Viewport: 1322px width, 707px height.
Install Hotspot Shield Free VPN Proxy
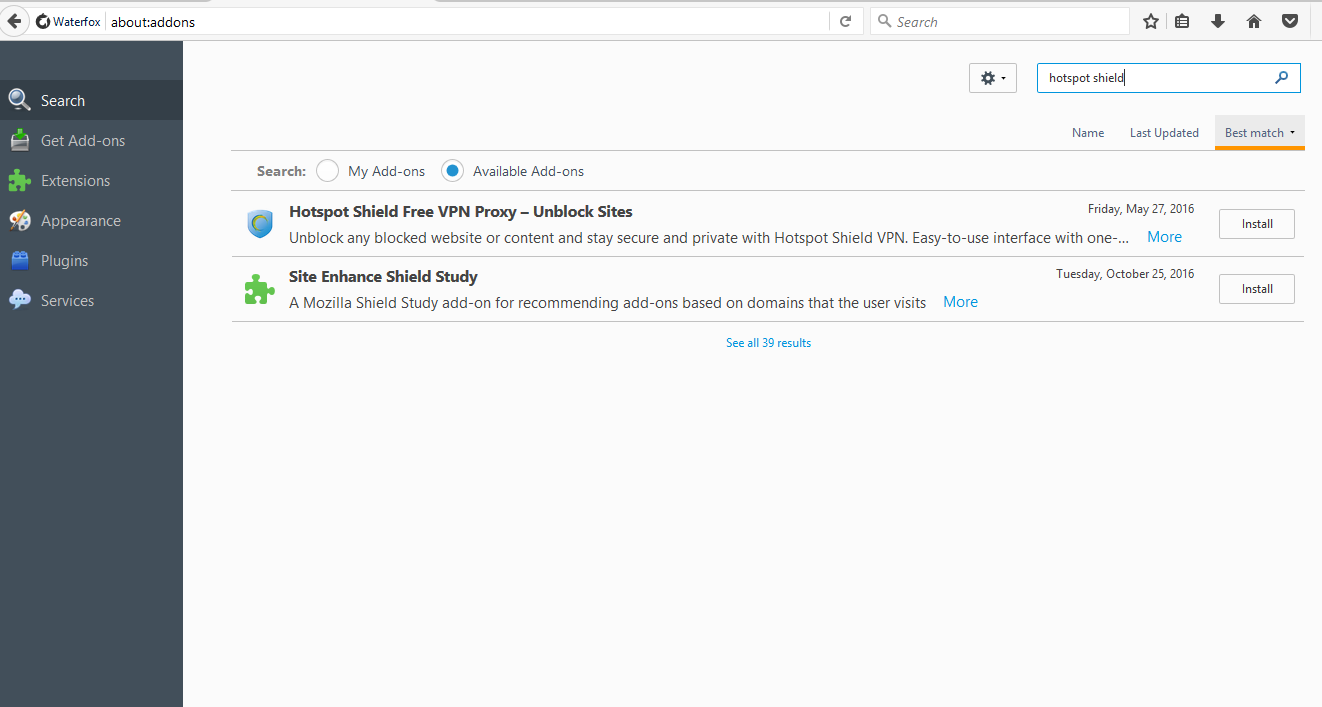pos(1257,224)
